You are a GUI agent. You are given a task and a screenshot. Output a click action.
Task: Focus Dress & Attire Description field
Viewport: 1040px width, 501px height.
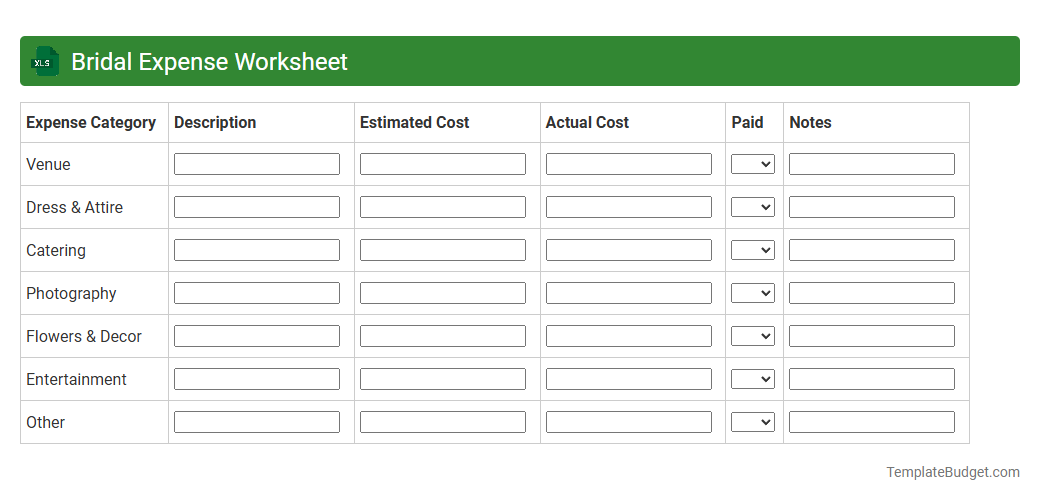pos(257,207)
